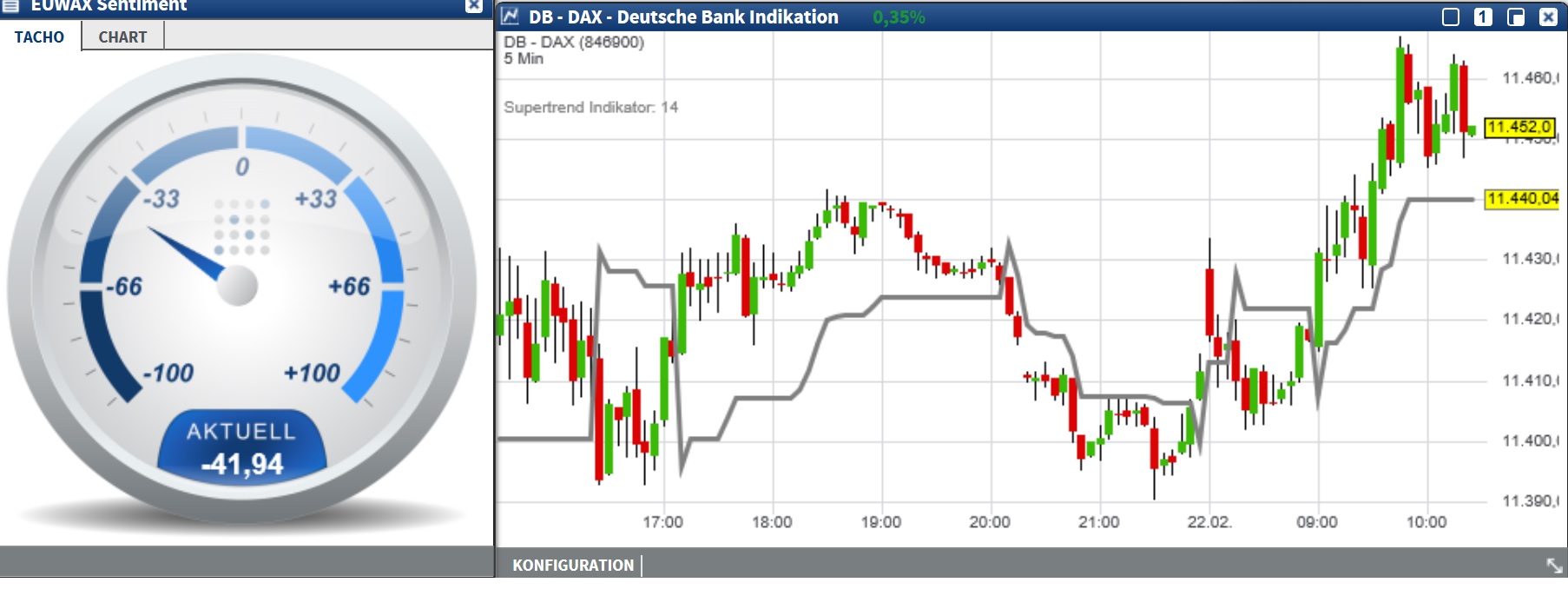Click the 22.02. date axis label
The height and width of the screenshot is (609, 1568).
tap(1209, 522)
